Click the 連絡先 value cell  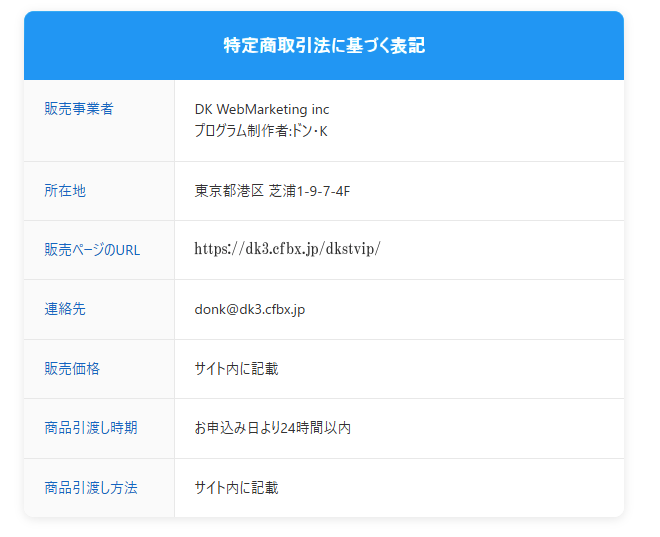pyautogui.click(x=399, y=310)
